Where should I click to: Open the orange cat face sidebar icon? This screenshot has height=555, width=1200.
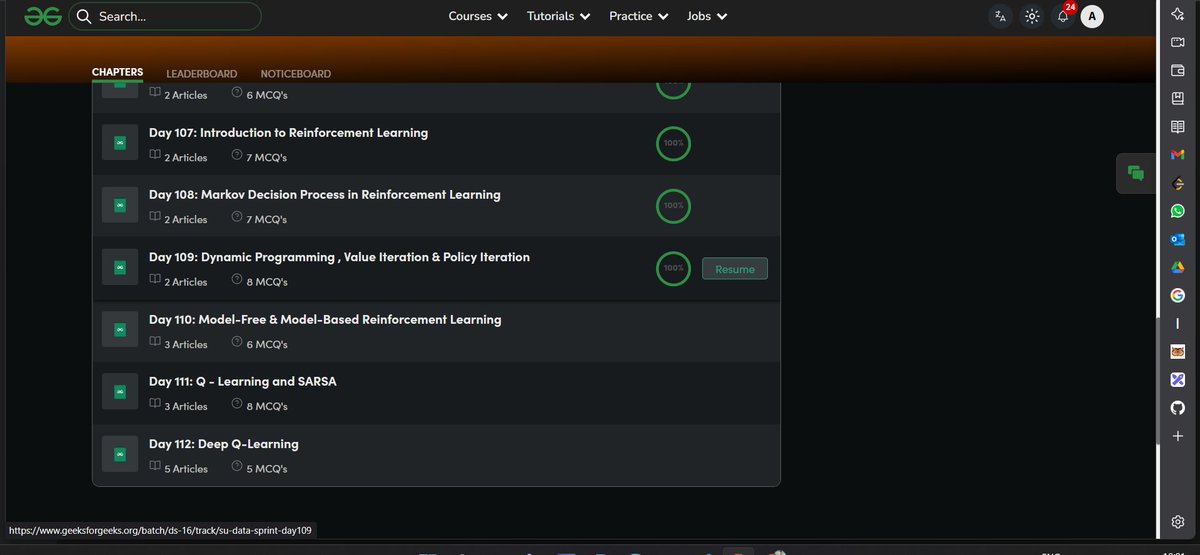click(x=1178, y=351)
